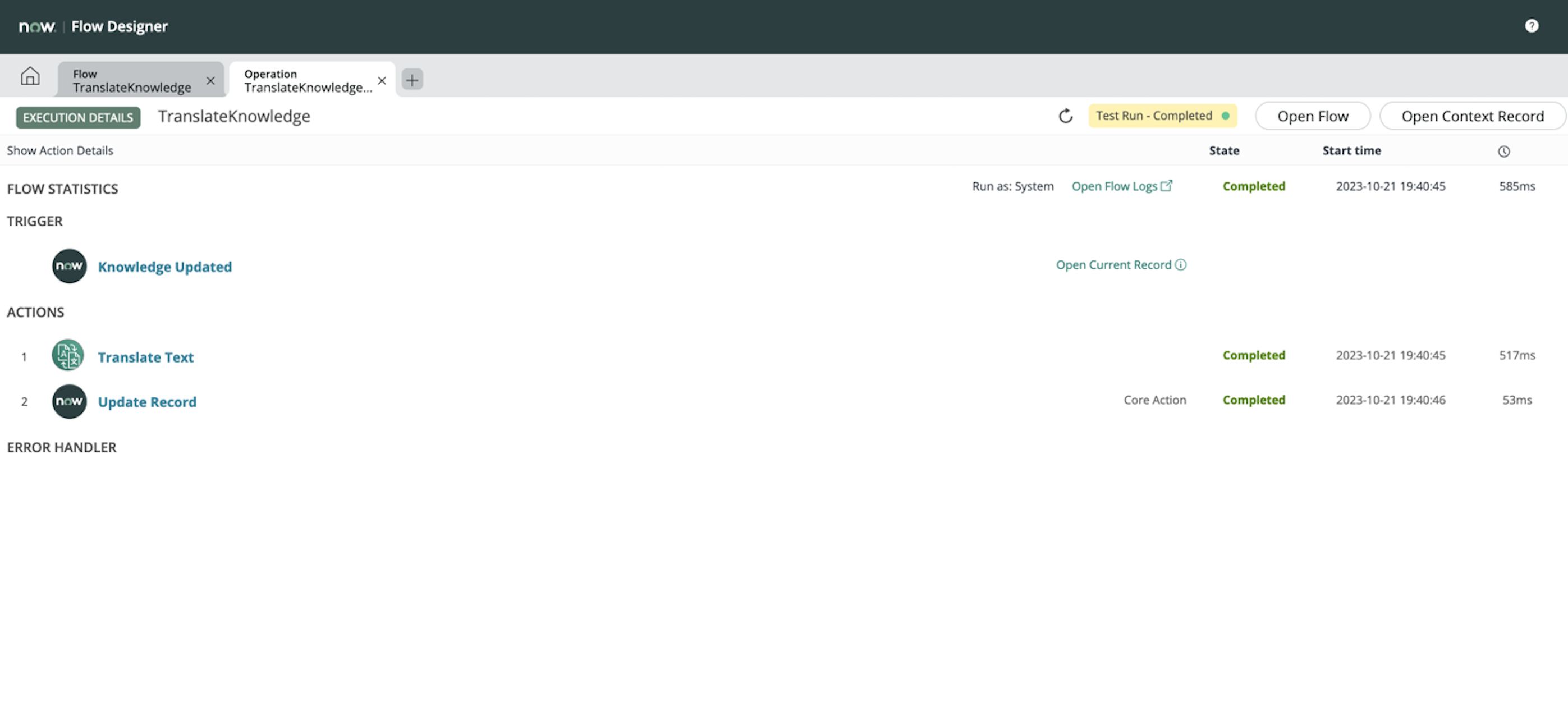Toggle Show Action Details
Viewport: 1568px width, 715px height.
coord(59,150)
